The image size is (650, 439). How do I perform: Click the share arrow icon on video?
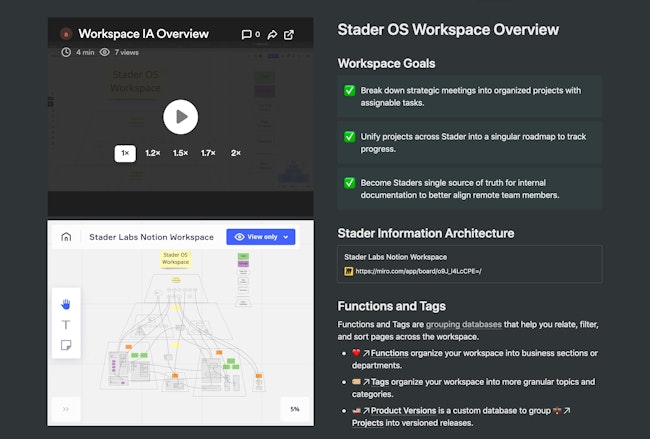tap(272, 34)
